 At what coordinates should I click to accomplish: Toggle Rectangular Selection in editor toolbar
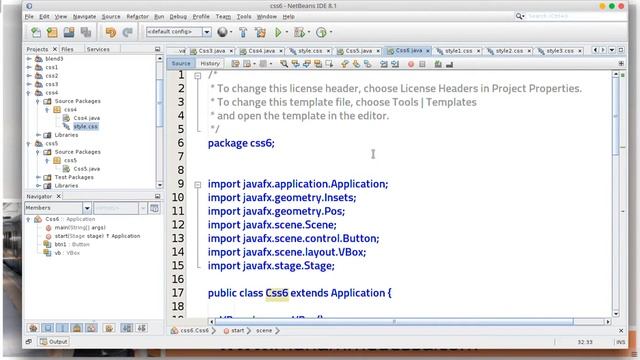[x=329, y=64]
